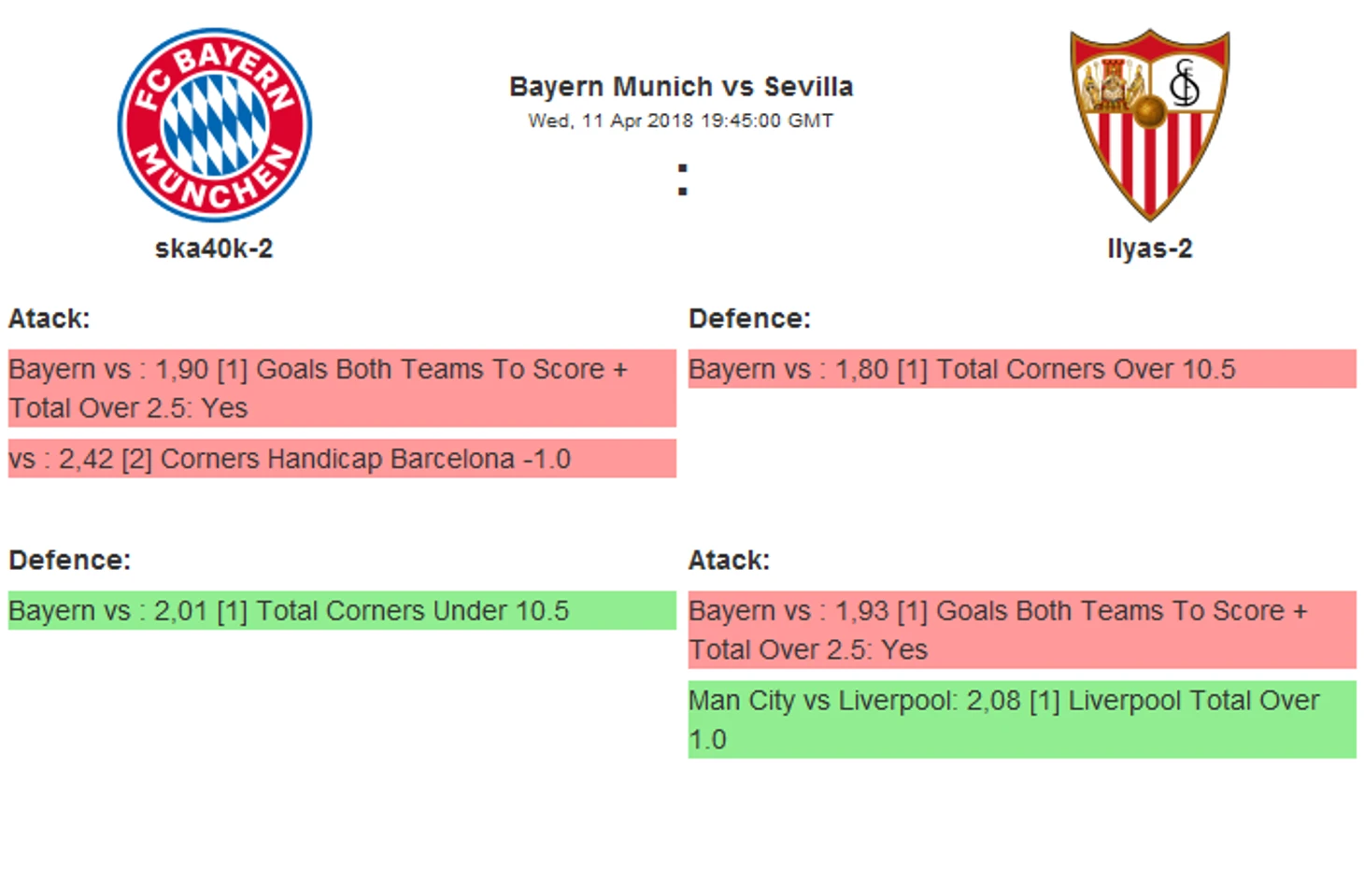Select the red Total Corners Over 10.5 bet
The image size is (1364, 896).
tap(1022, 369)
